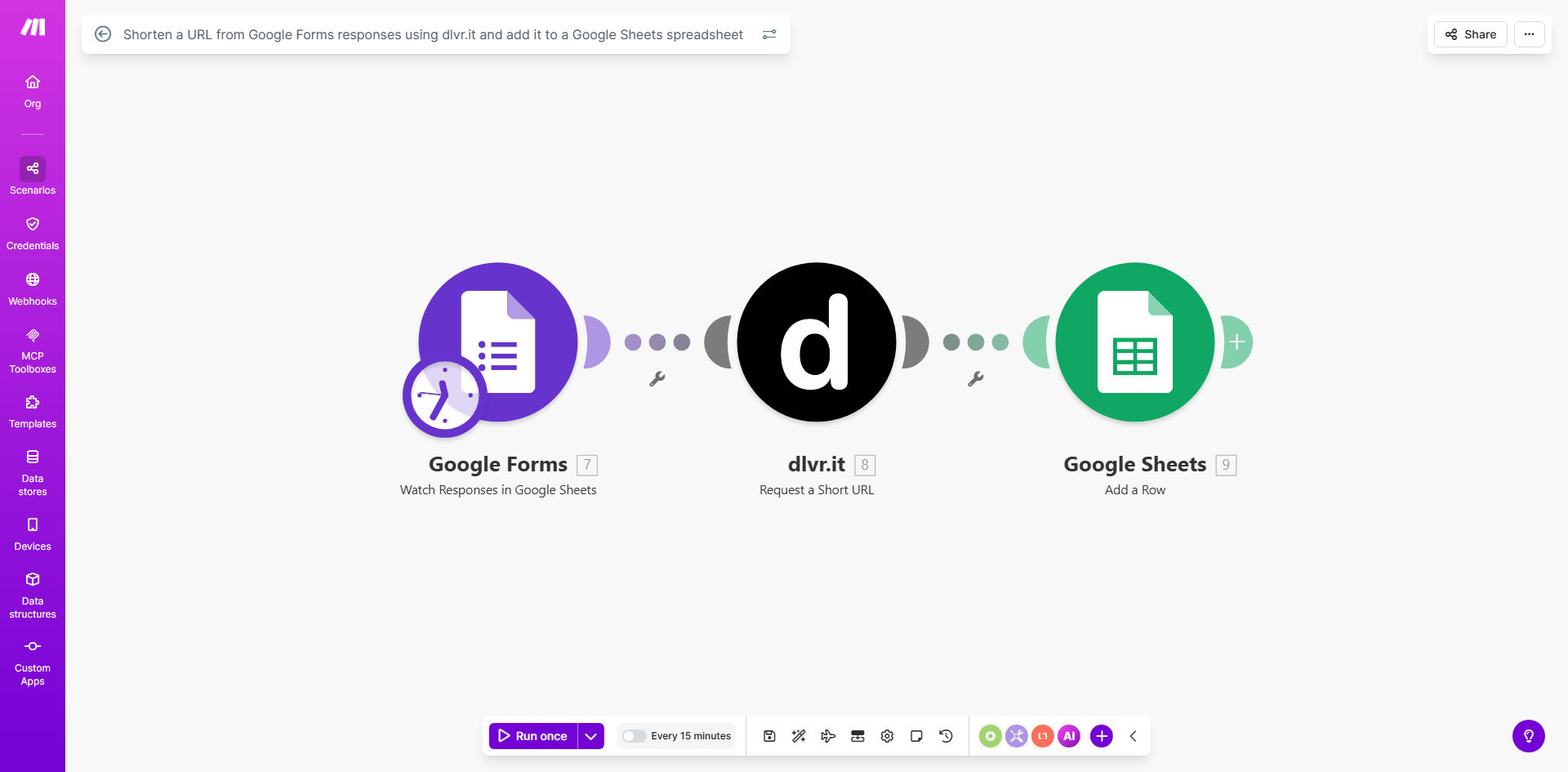
Task: Open the Make logo home
Action: (x=33, y=28)
